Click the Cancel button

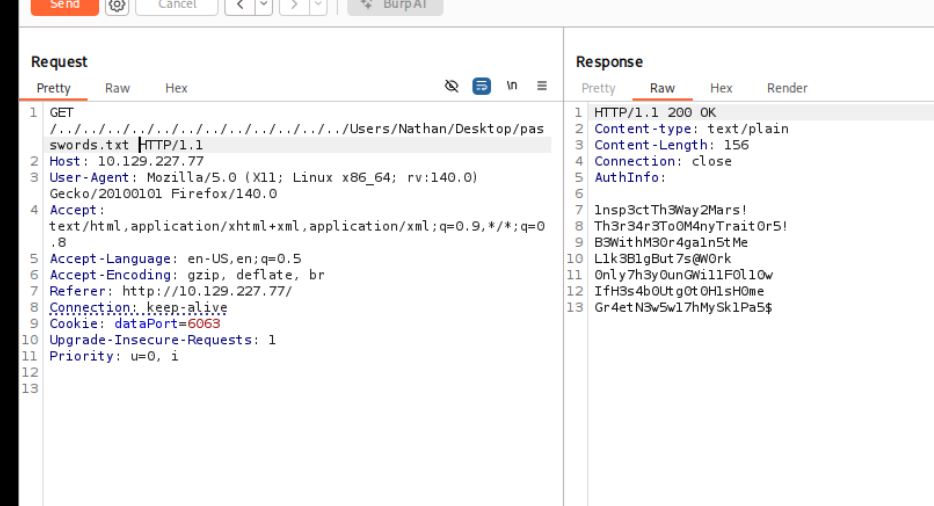(175, 5)
